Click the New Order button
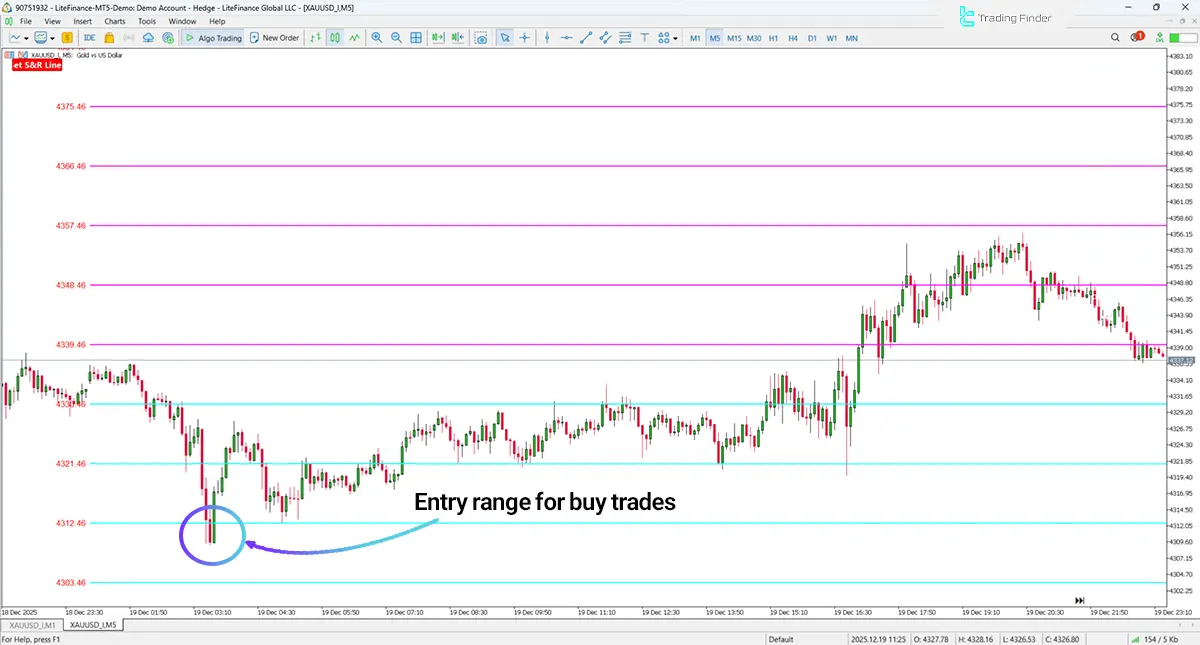1200x645 pixels. 275,38
